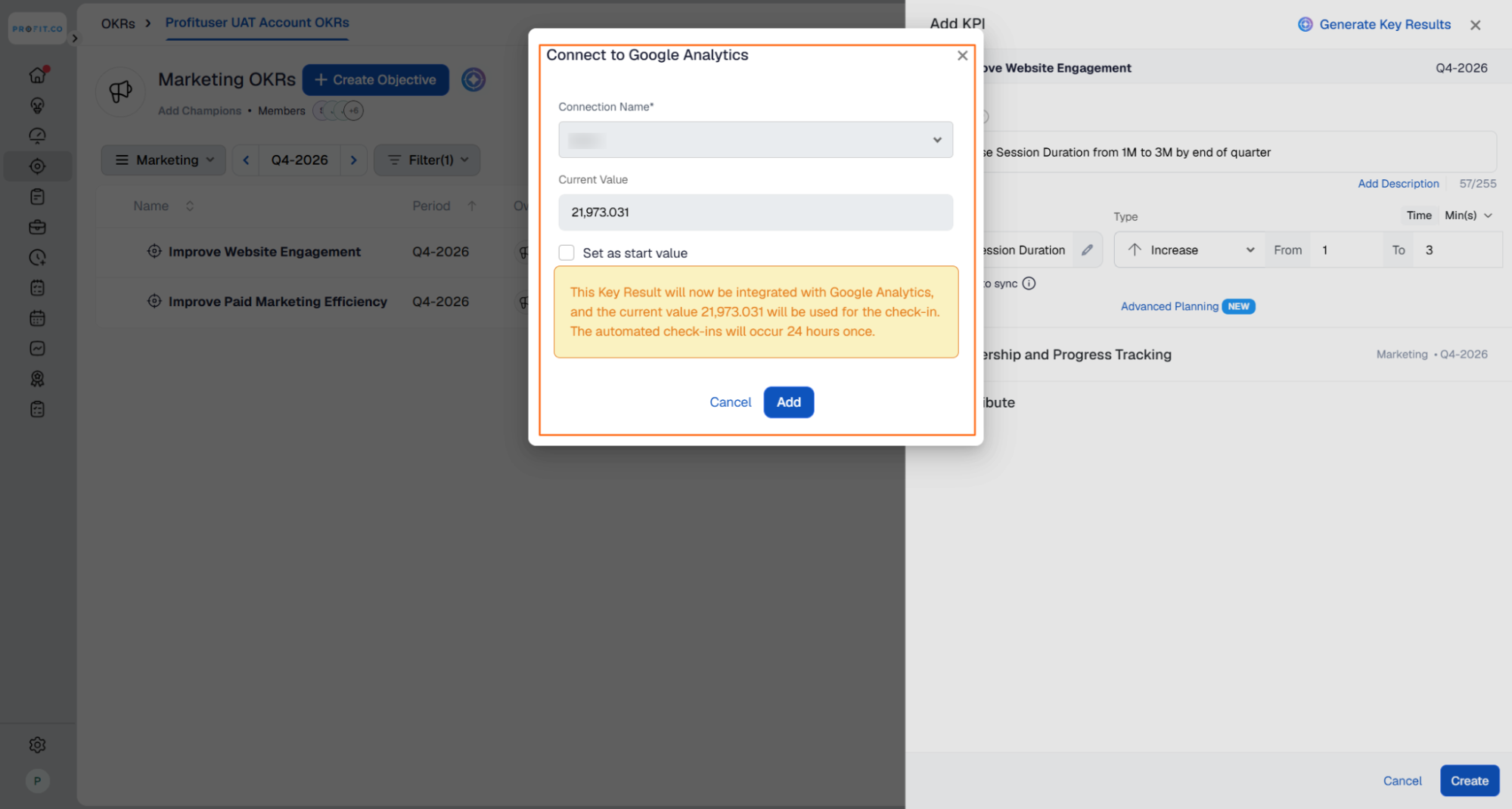
Task: Select Profituser UAT Account OKRs tab
Action: pyautogui.click(x=257, y=23)
